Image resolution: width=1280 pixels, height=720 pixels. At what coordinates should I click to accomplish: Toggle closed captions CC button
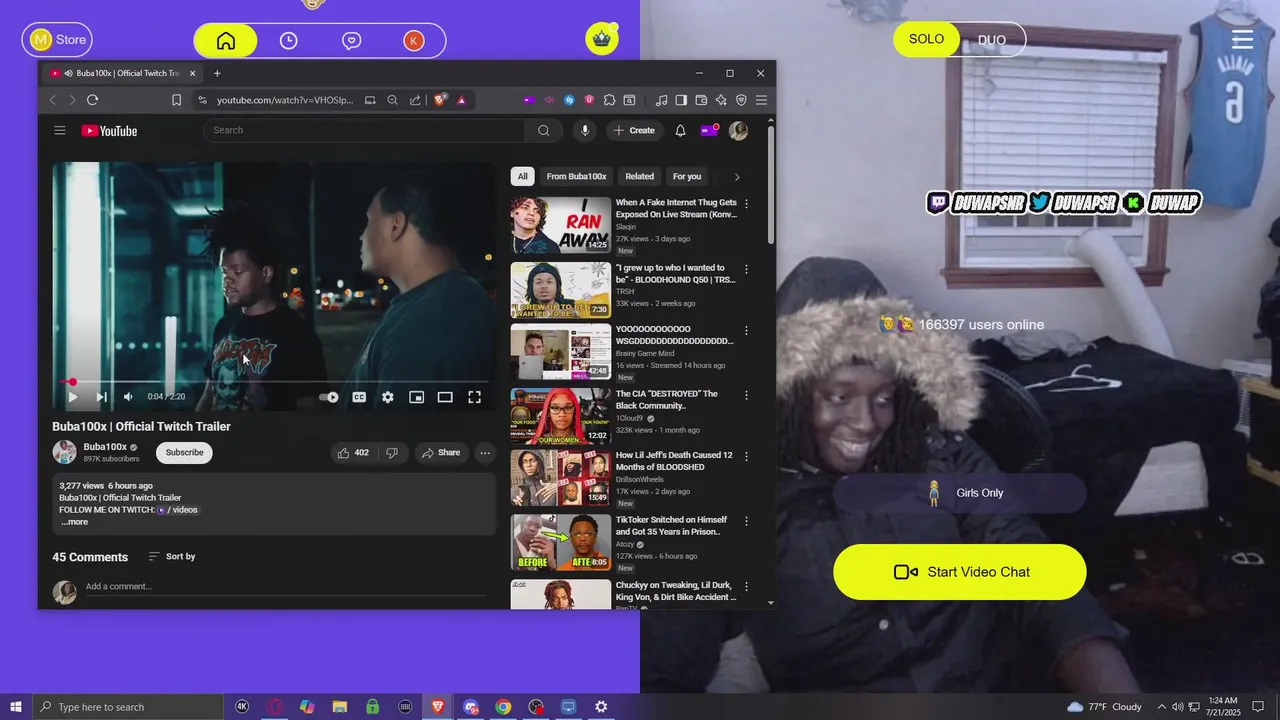(x=359, y=397)
